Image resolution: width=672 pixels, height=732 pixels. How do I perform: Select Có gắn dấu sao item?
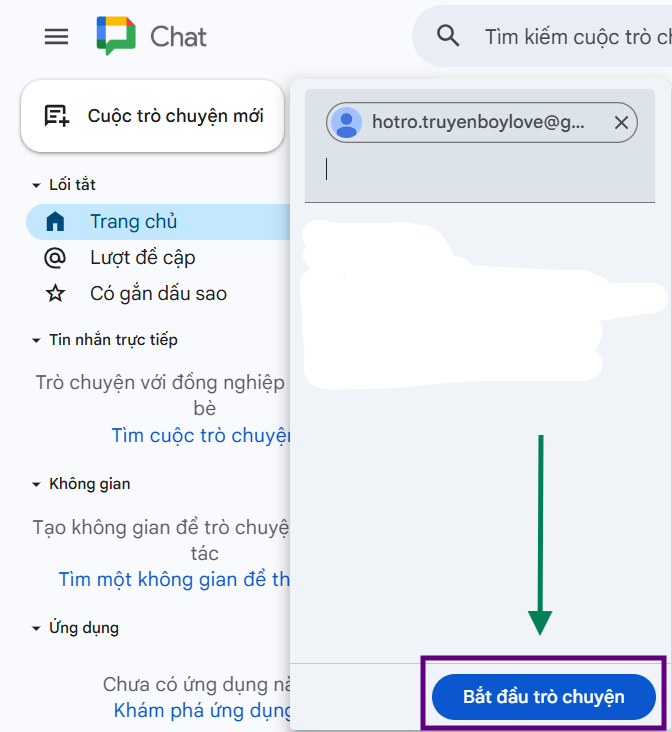coord(158,294)
